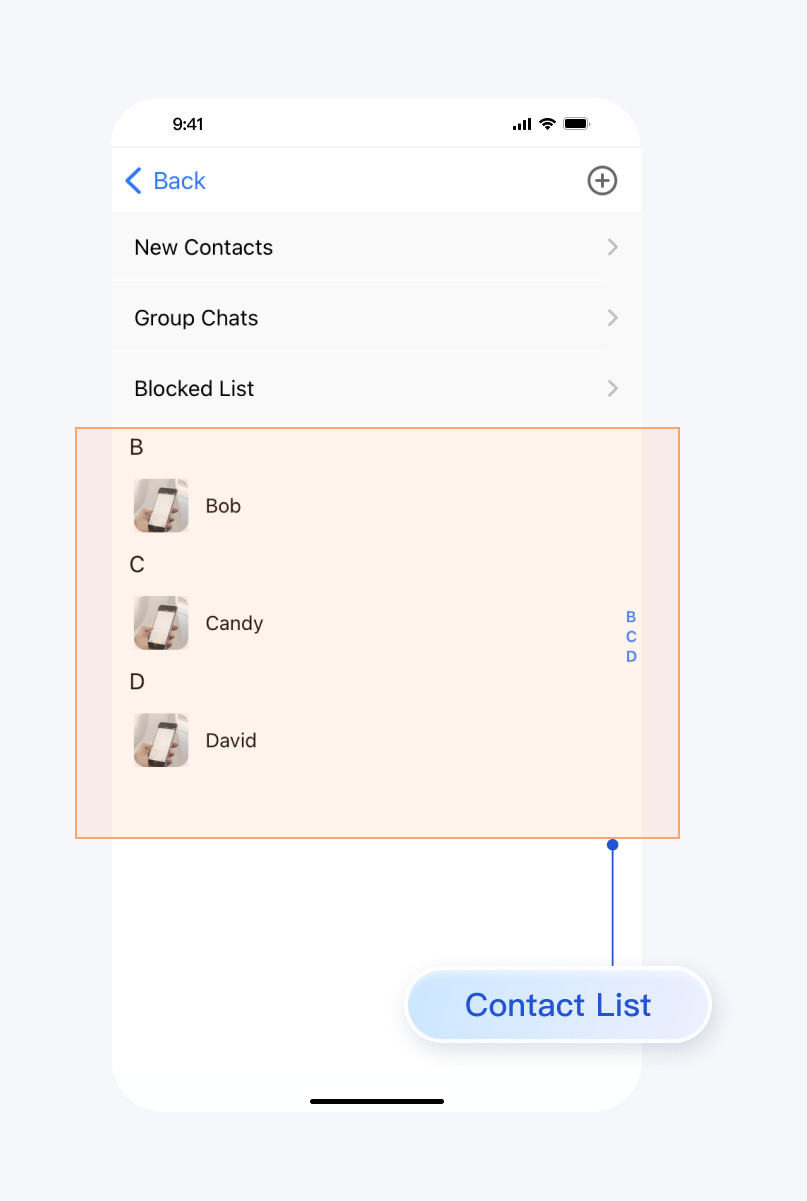Viewport: 807px width, 1201px height.
Task: Open the New Contacts row
Action: (x=204, y=247)
